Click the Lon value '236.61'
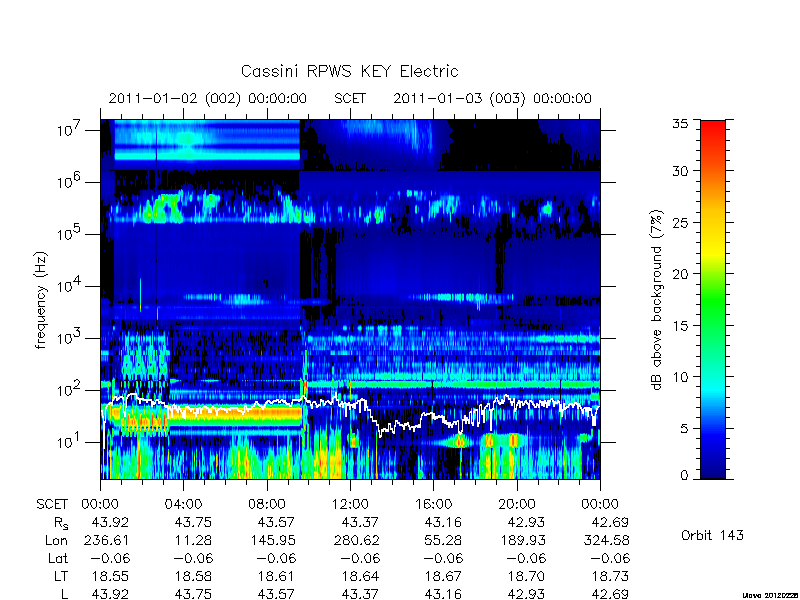This screenshot has height=600, width=800. 105,540
